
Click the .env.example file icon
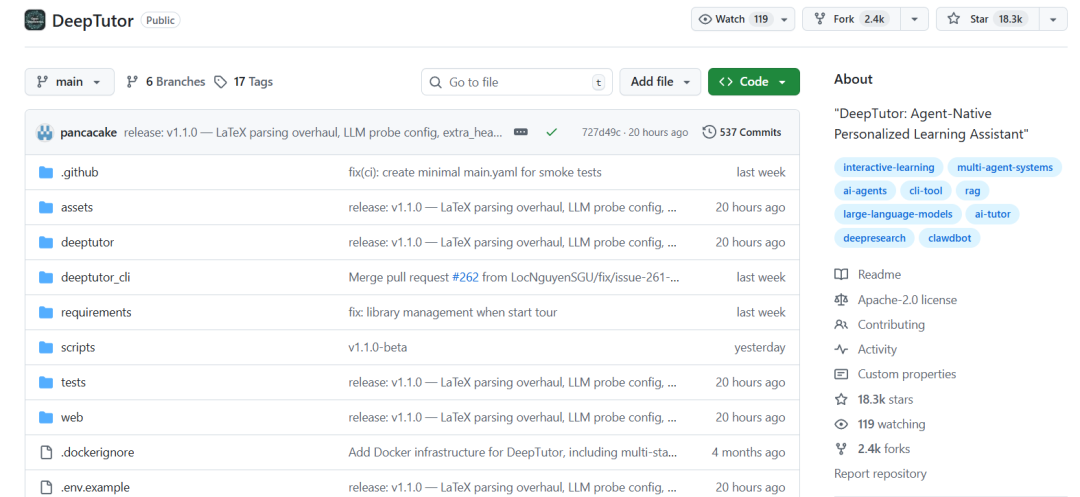[46, 487]
